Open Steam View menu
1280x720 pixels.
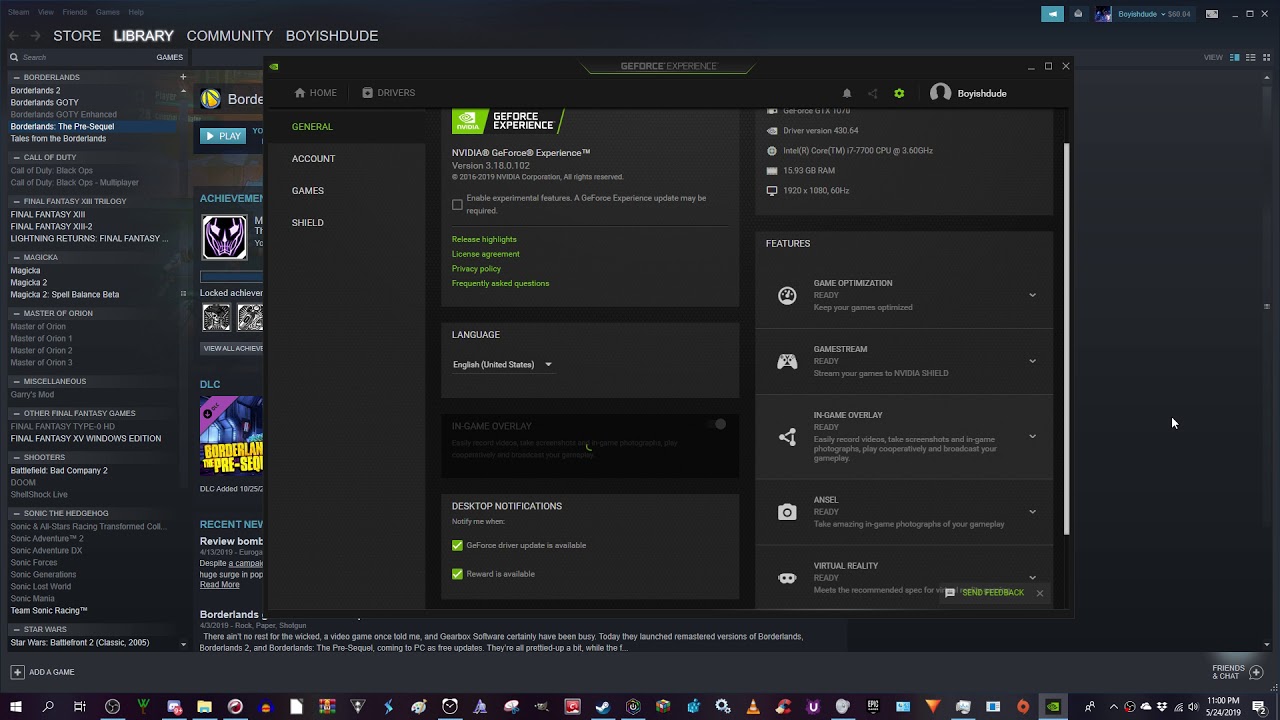(x=46, y=12)
